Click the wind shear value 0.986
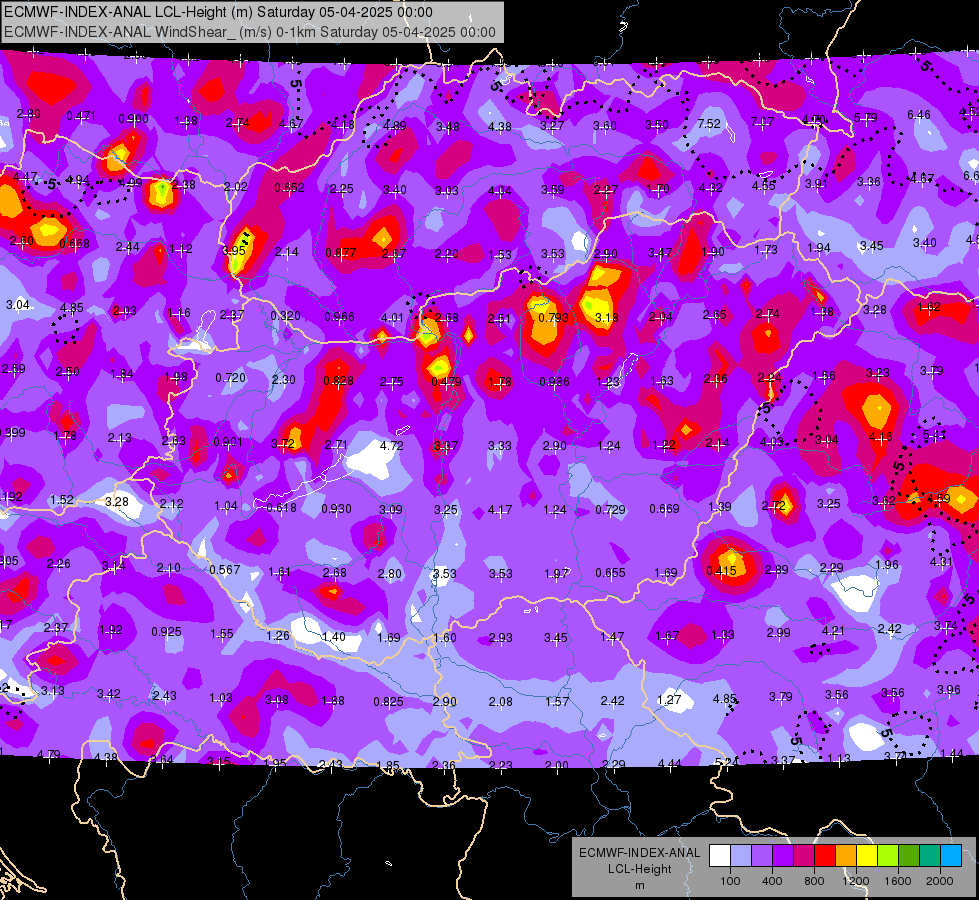 (x=554, y=382)
